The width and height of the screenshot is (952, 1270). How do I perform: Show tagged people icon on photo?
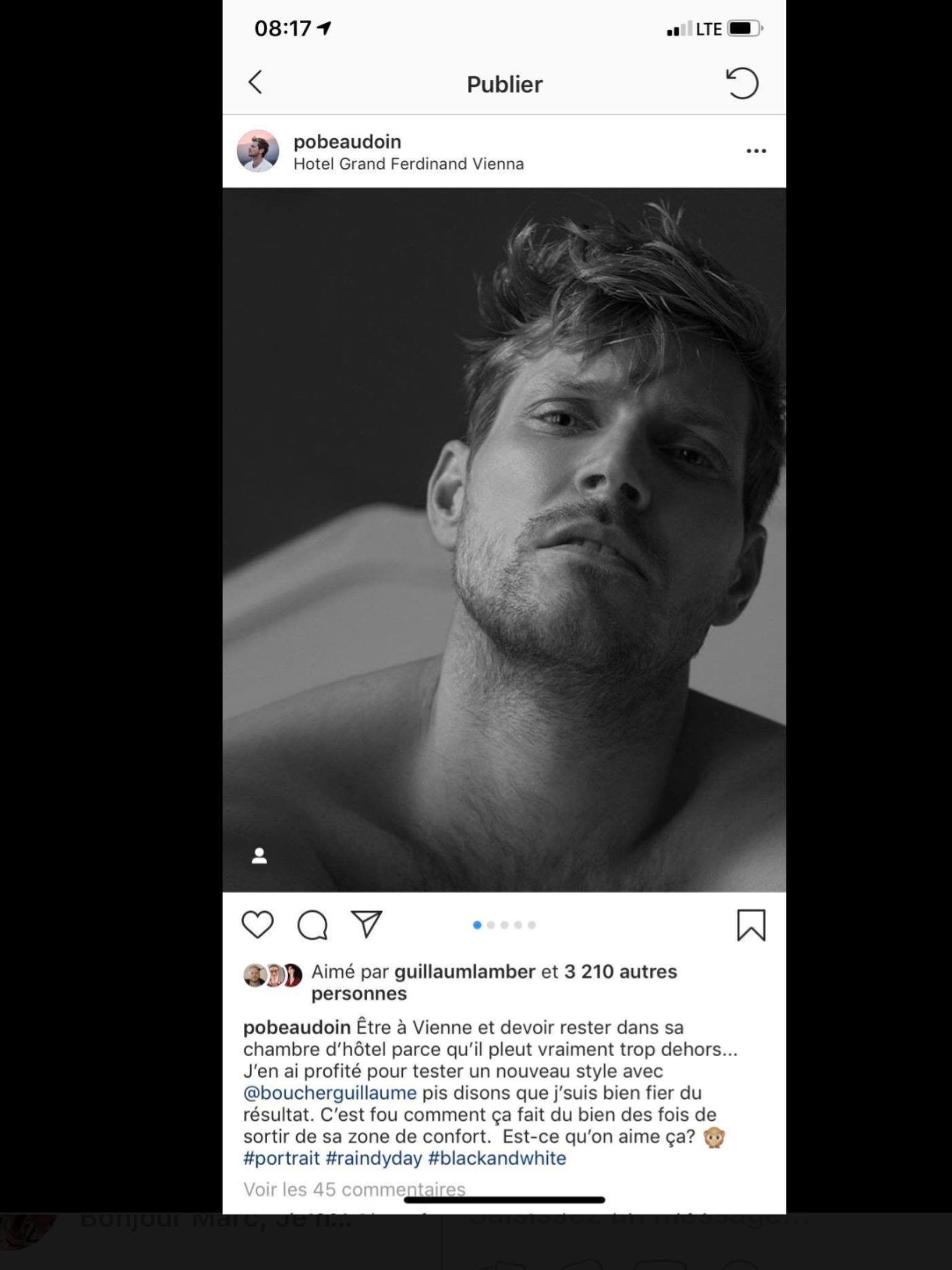coord(259,856)
